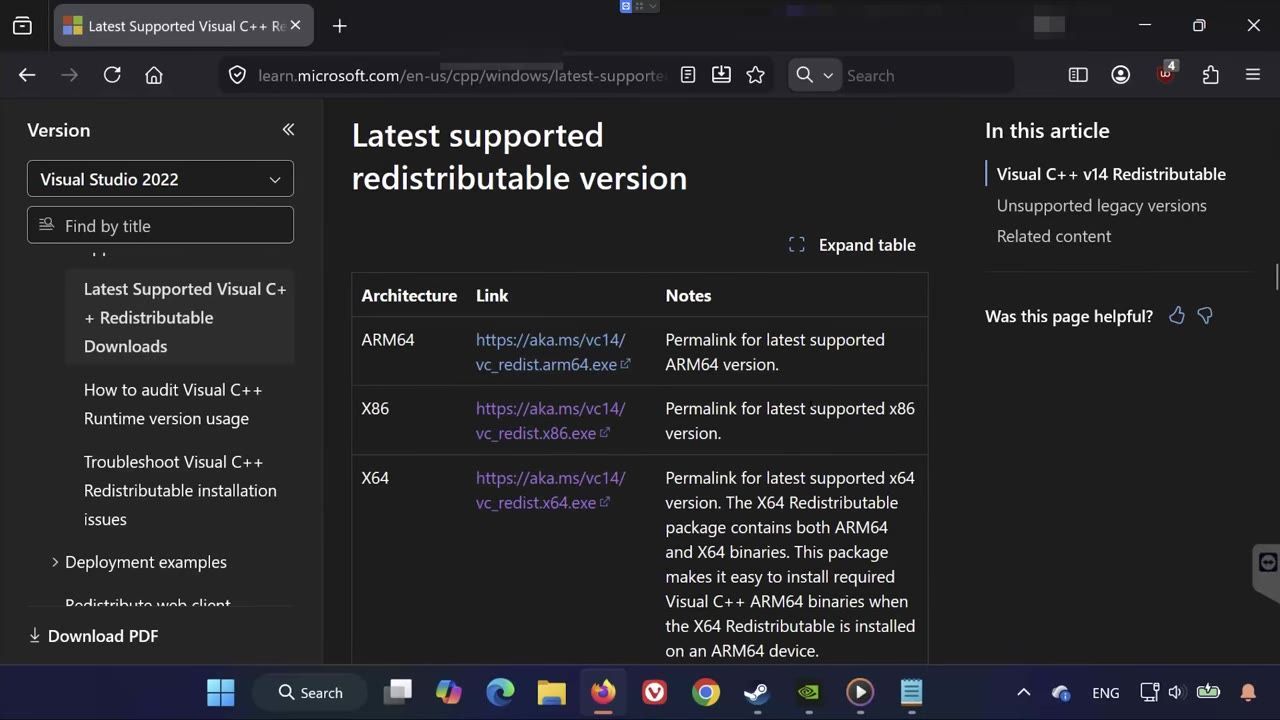The height and width of the screenshot is (720, 1280).
Task: Toggle reader view in the address bar
Action: [x=688, y=75]
